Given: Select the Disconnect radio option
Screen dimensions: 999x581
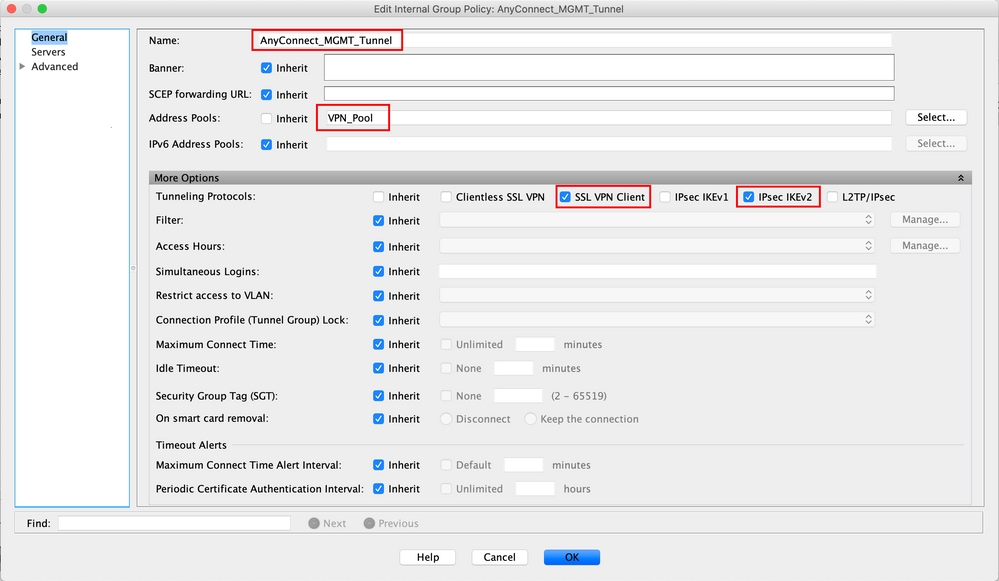Looking at the screenshot, I should (x=446, y=419).
